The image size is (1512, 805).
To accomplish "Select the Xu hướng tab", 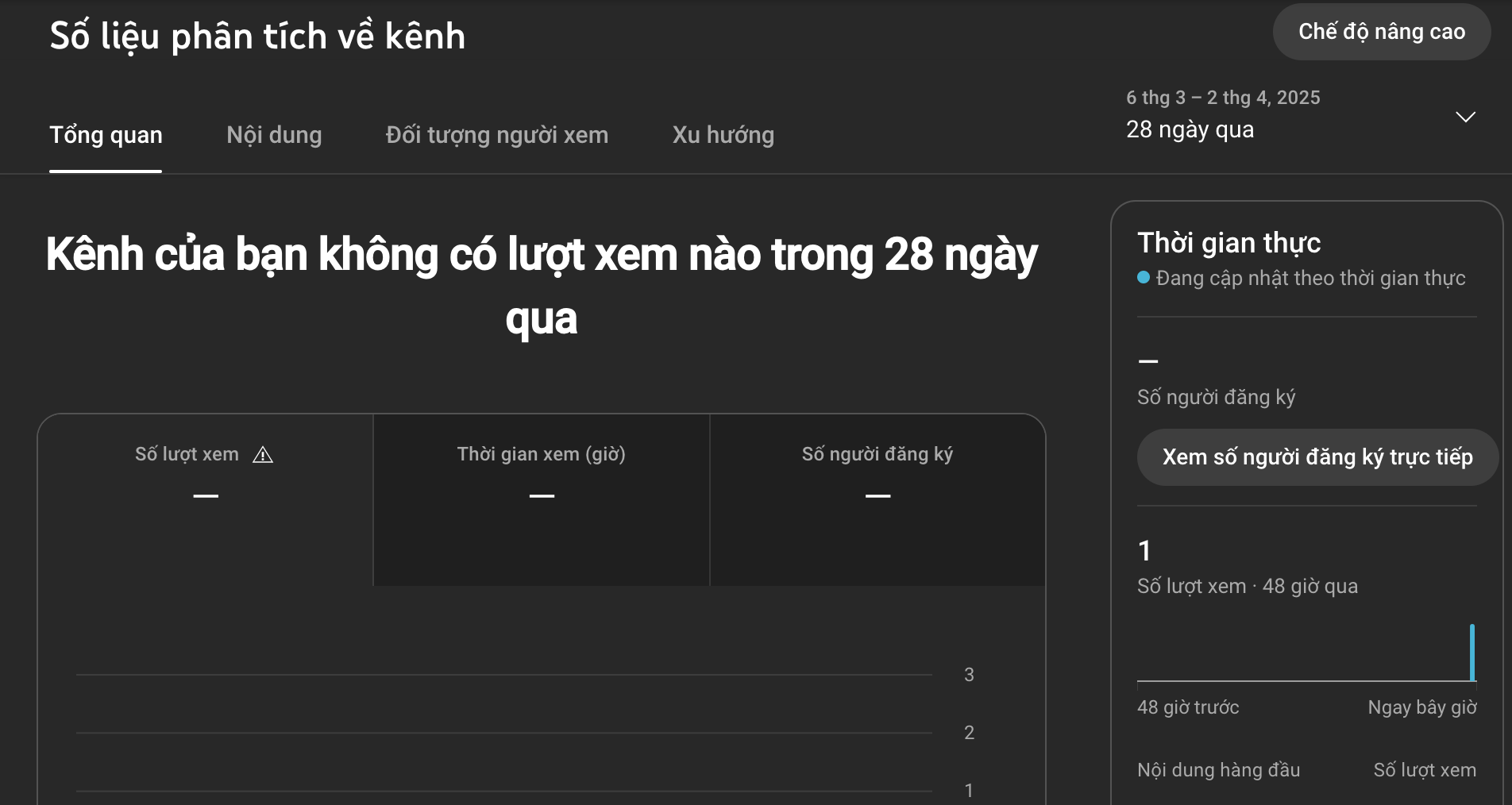I will 723,135.
